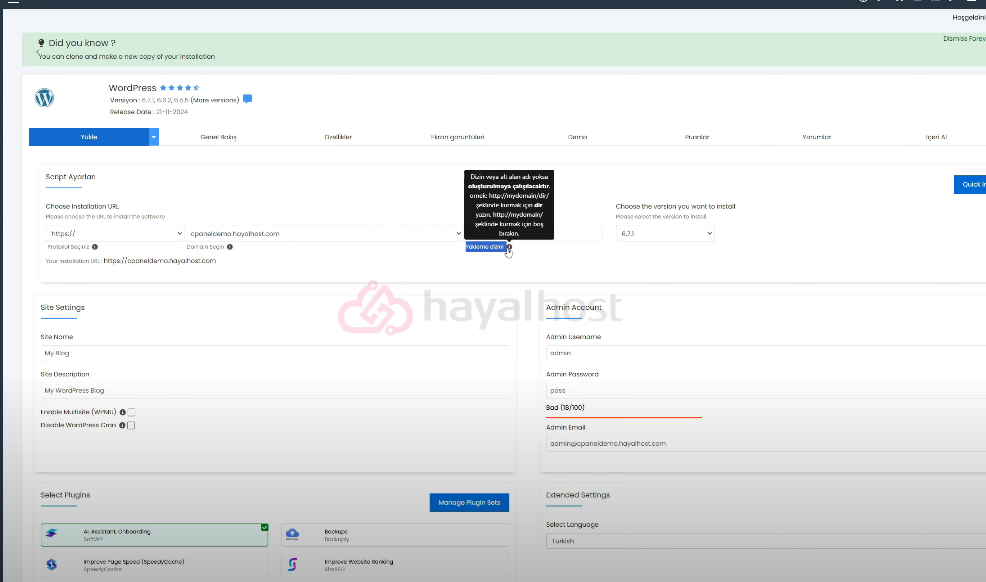Click the Admin Username field
986x582 pixels.
[x=766, y=353]
